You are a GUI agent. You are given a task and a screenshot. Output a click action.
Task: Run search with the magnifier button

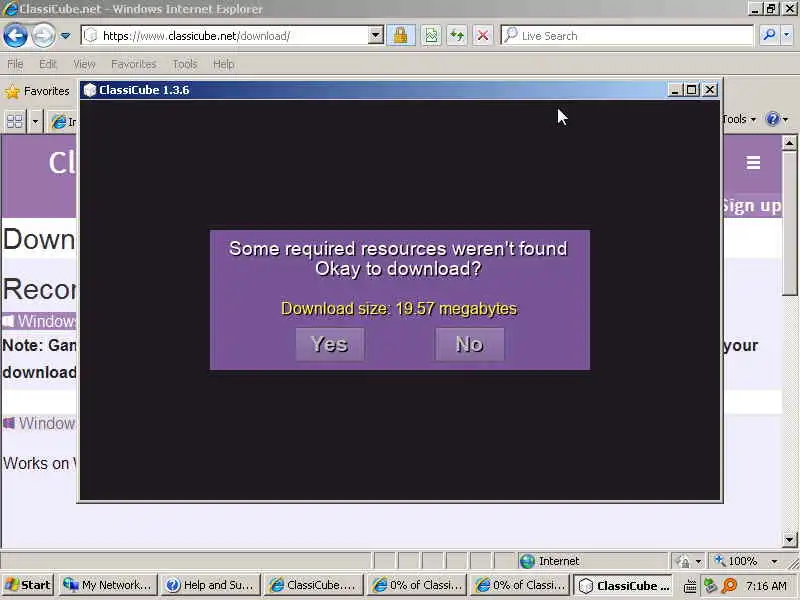(769, 35)
